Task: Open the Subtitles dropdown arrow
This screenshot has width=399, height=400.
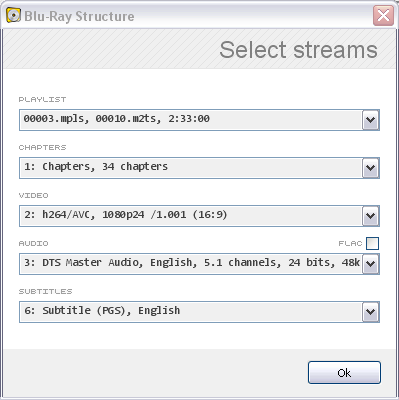Action: tap(371, 312)
